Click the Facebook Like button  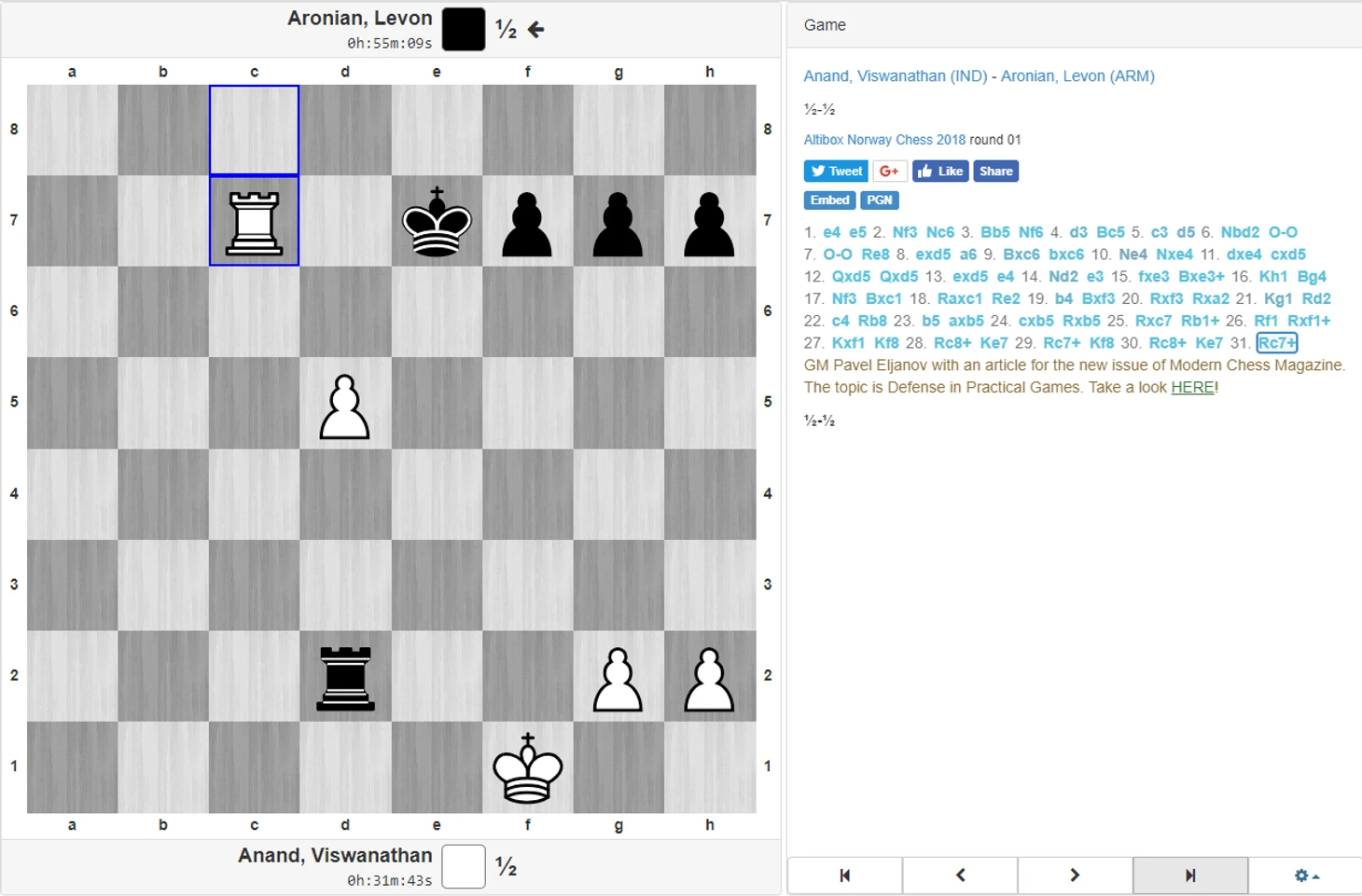pyautogui.click(x=940, y=172)
